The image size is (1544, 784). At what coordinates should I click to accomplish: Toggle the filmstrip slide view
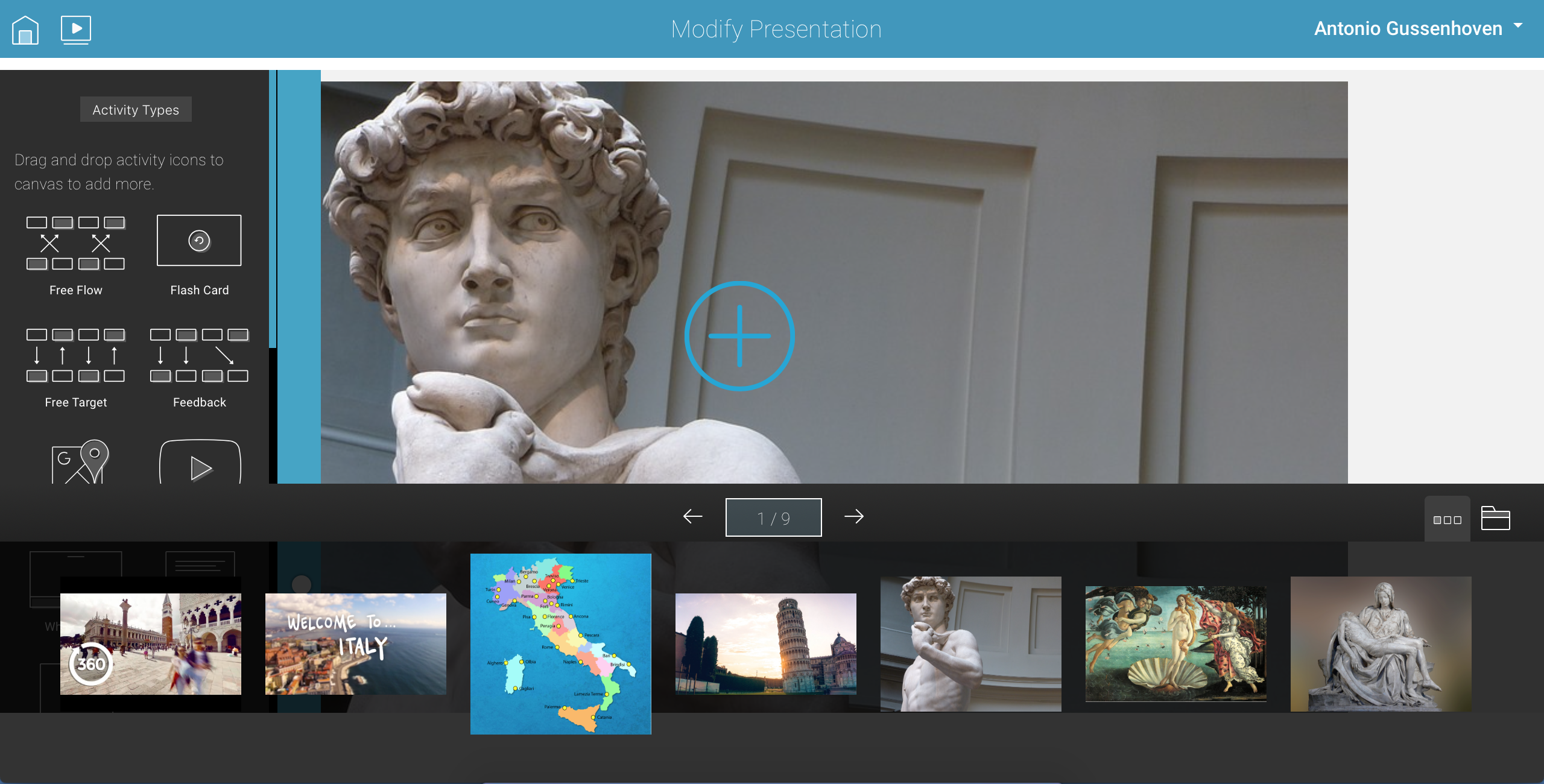pos(1447,519)
